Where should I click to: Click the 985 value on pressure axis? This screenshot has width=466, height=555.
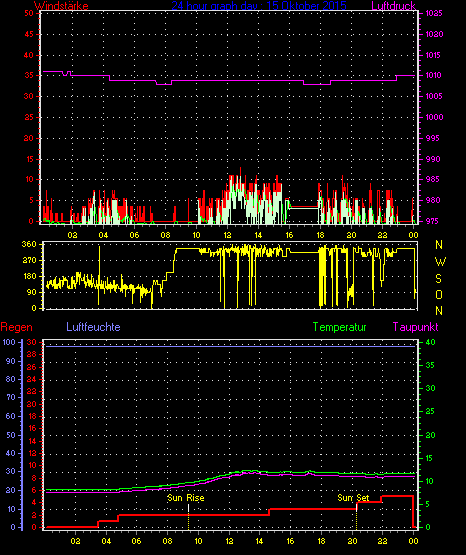pyautogui.click(x=433, y=179)
